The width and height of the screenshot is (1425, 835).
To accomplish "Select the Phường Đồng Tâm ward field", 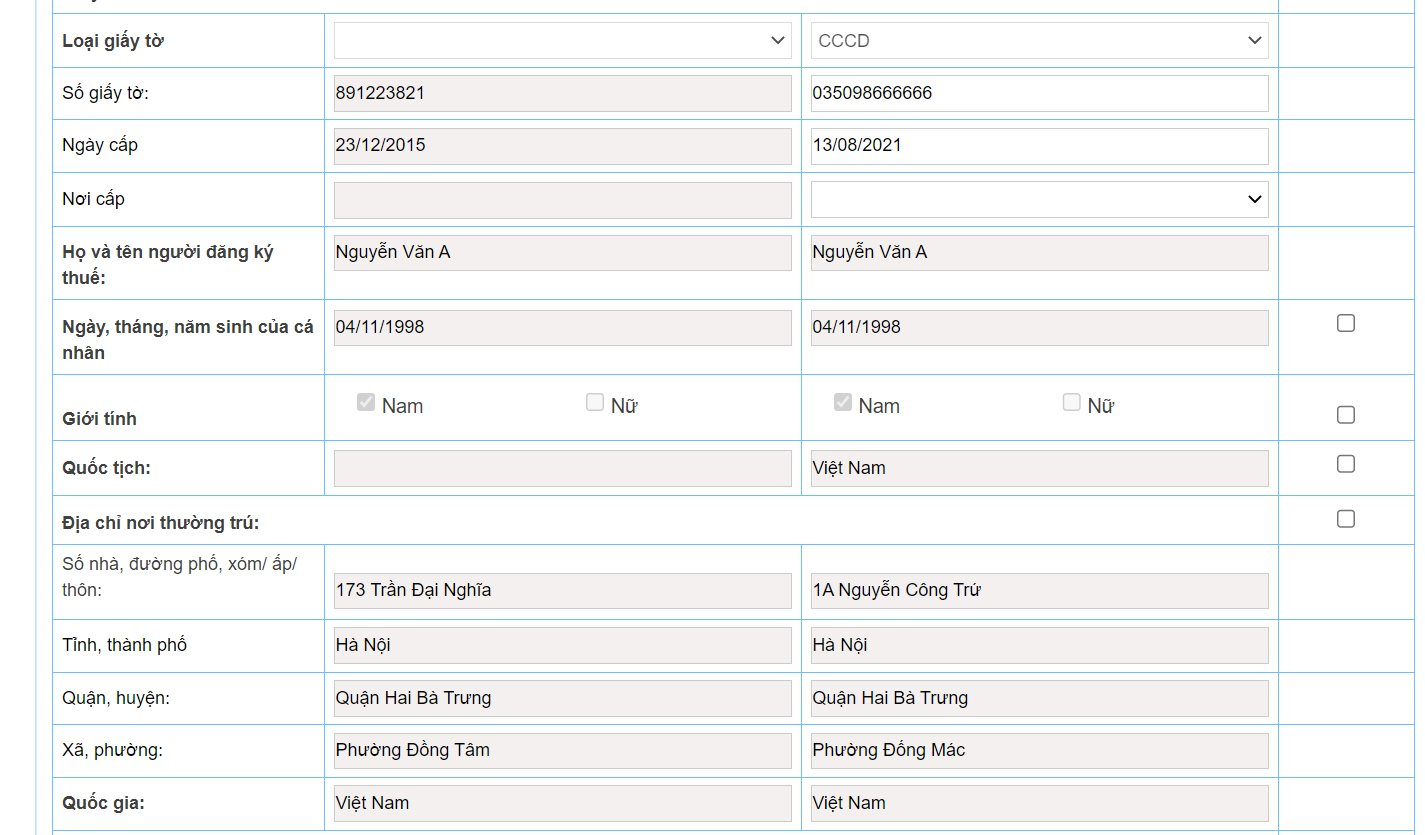I will click(562, 750).
